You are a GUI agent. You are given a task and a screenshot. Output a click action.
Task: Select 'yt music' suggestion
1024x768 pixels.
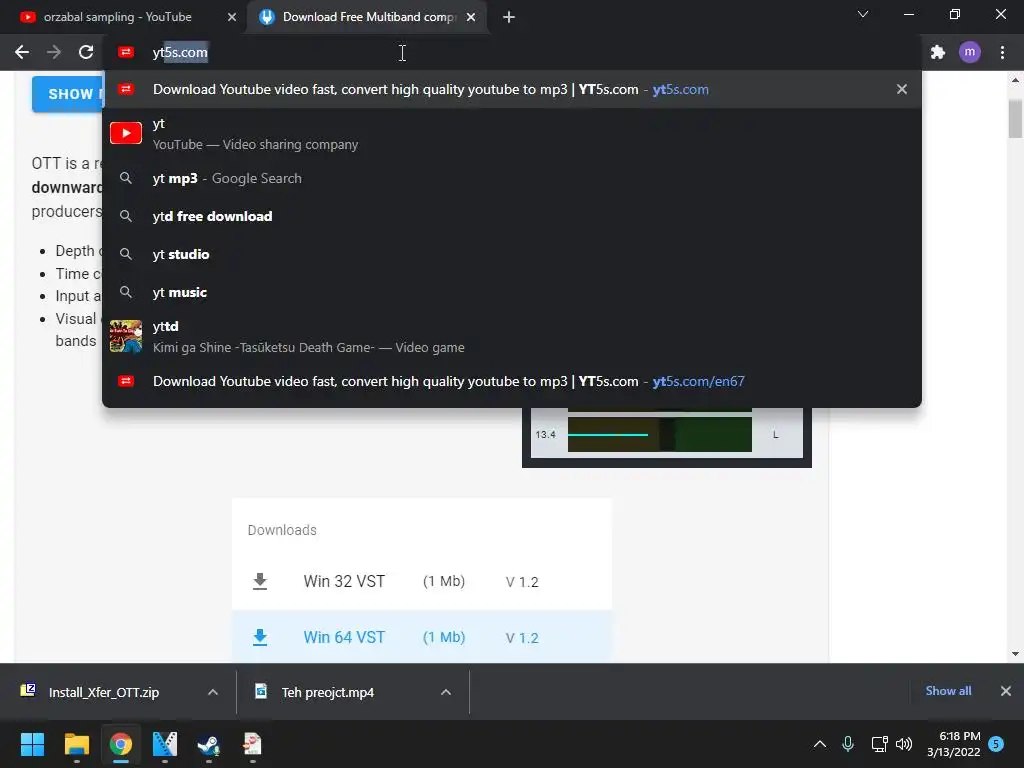click(511, 292)
